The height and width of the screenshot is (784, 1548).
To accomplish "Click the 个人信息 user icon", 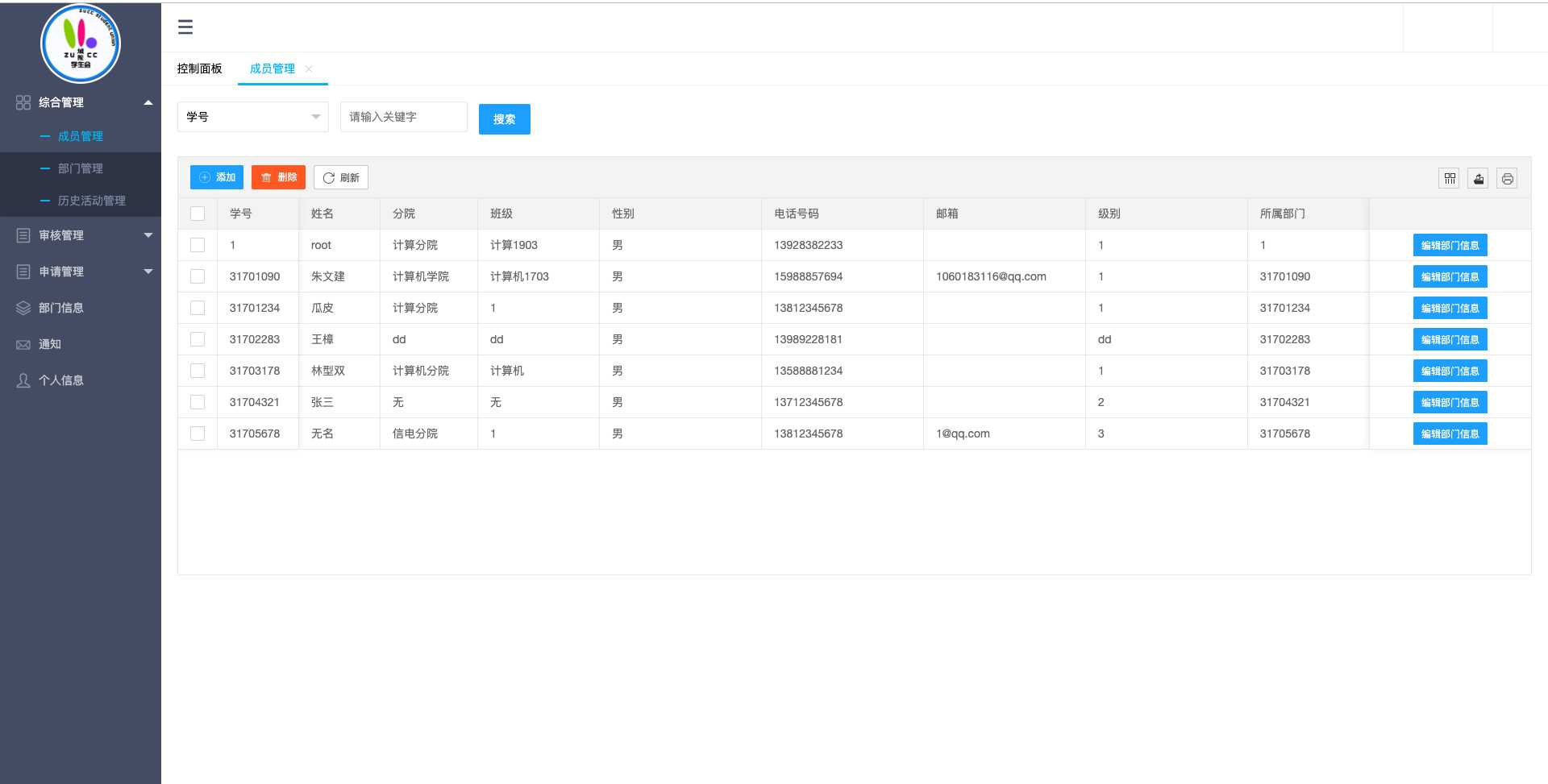I will pyautogui.click(x=23, y=380).
